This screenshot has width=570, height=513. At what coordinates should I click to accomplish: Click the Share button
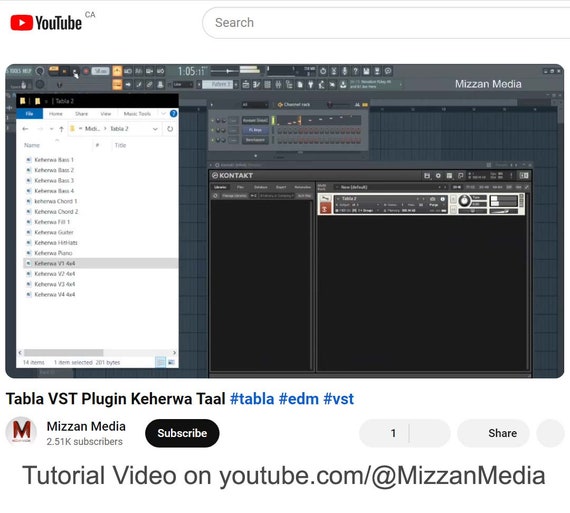tap(494, 433)
